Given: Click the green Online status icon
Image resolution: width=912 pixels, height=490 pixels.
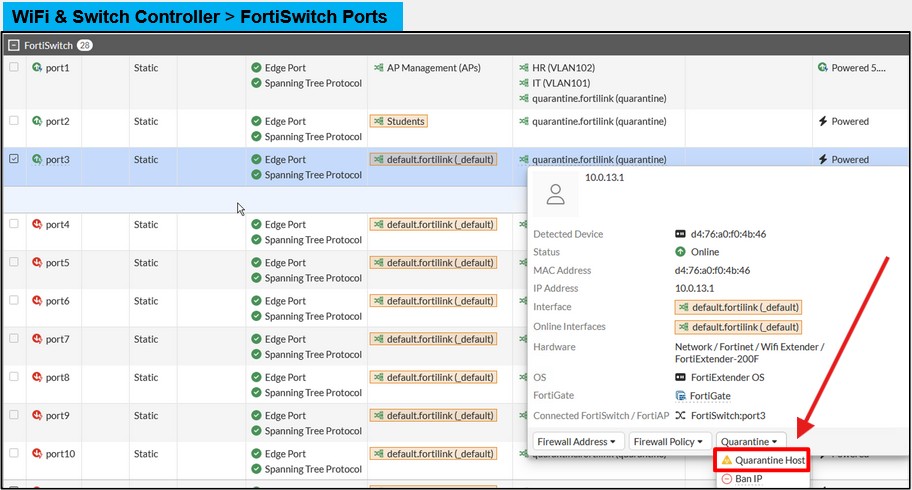Looking at the screenshot, I should [x=680, y=252].
